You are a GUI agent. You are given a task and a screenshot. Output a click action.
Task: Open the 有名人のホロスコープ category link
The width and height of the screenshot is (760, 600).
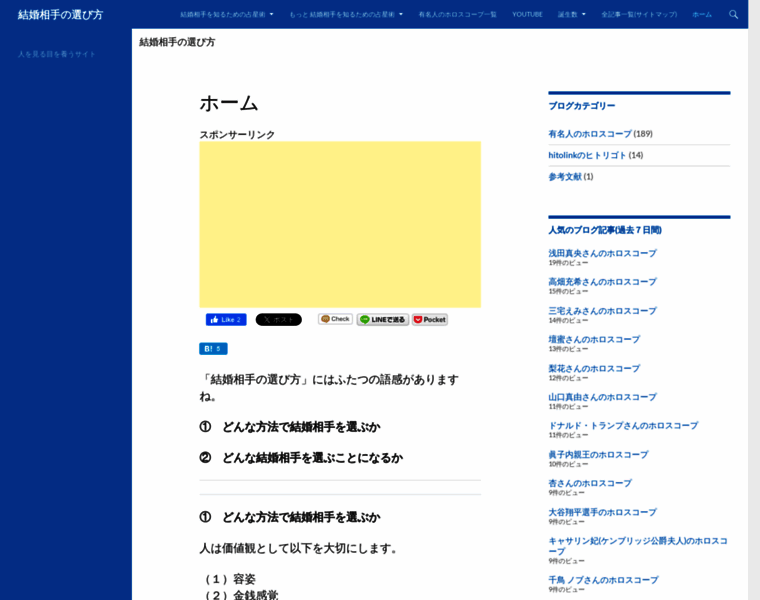coord(590,134)
